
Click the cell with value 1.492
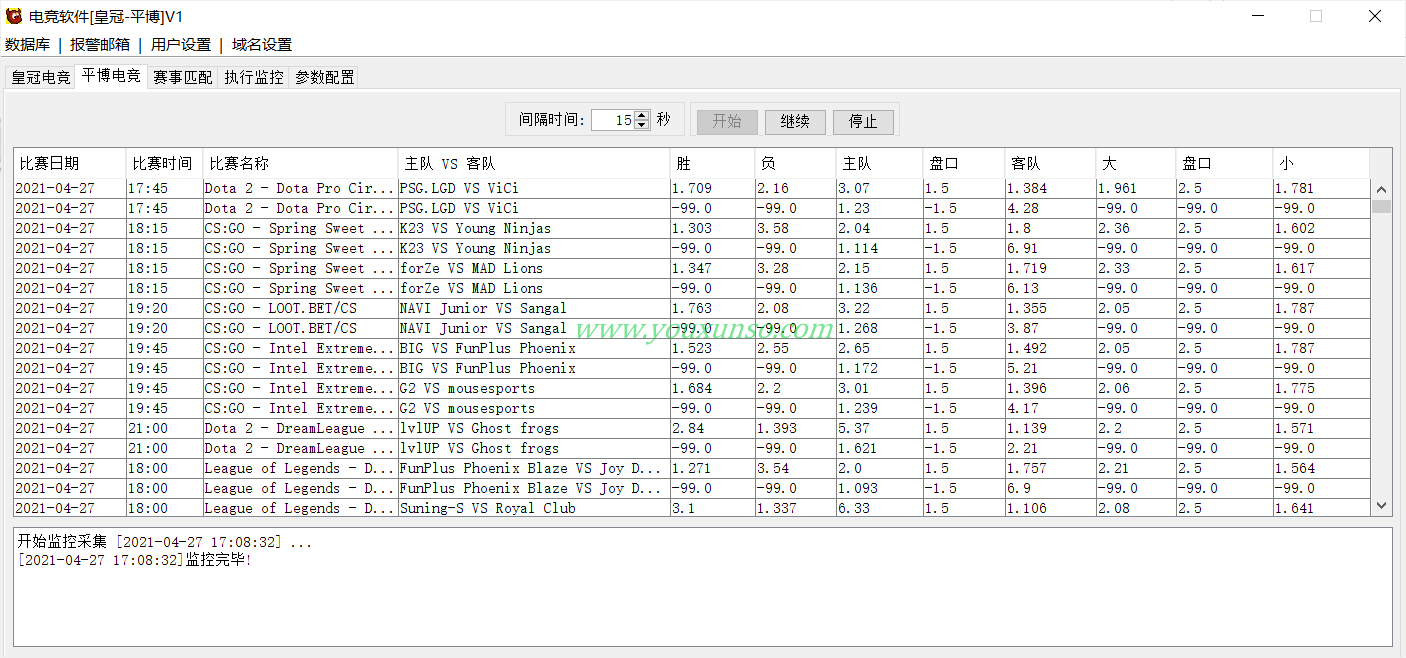coord(1050,348)
